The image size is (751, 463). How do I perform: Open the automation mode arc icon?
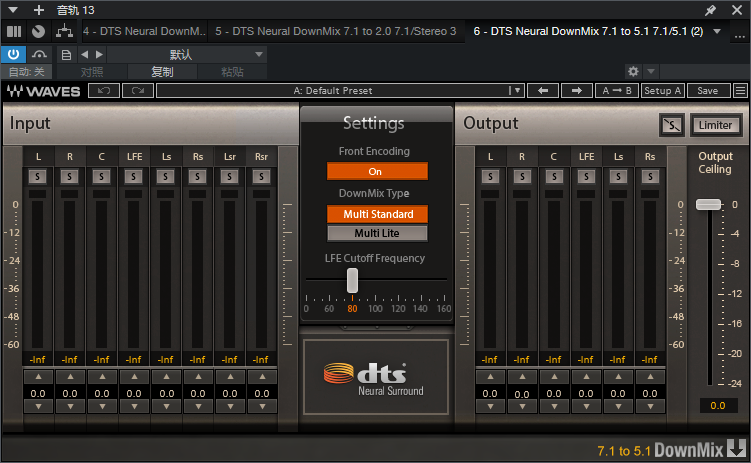[39, 55]
